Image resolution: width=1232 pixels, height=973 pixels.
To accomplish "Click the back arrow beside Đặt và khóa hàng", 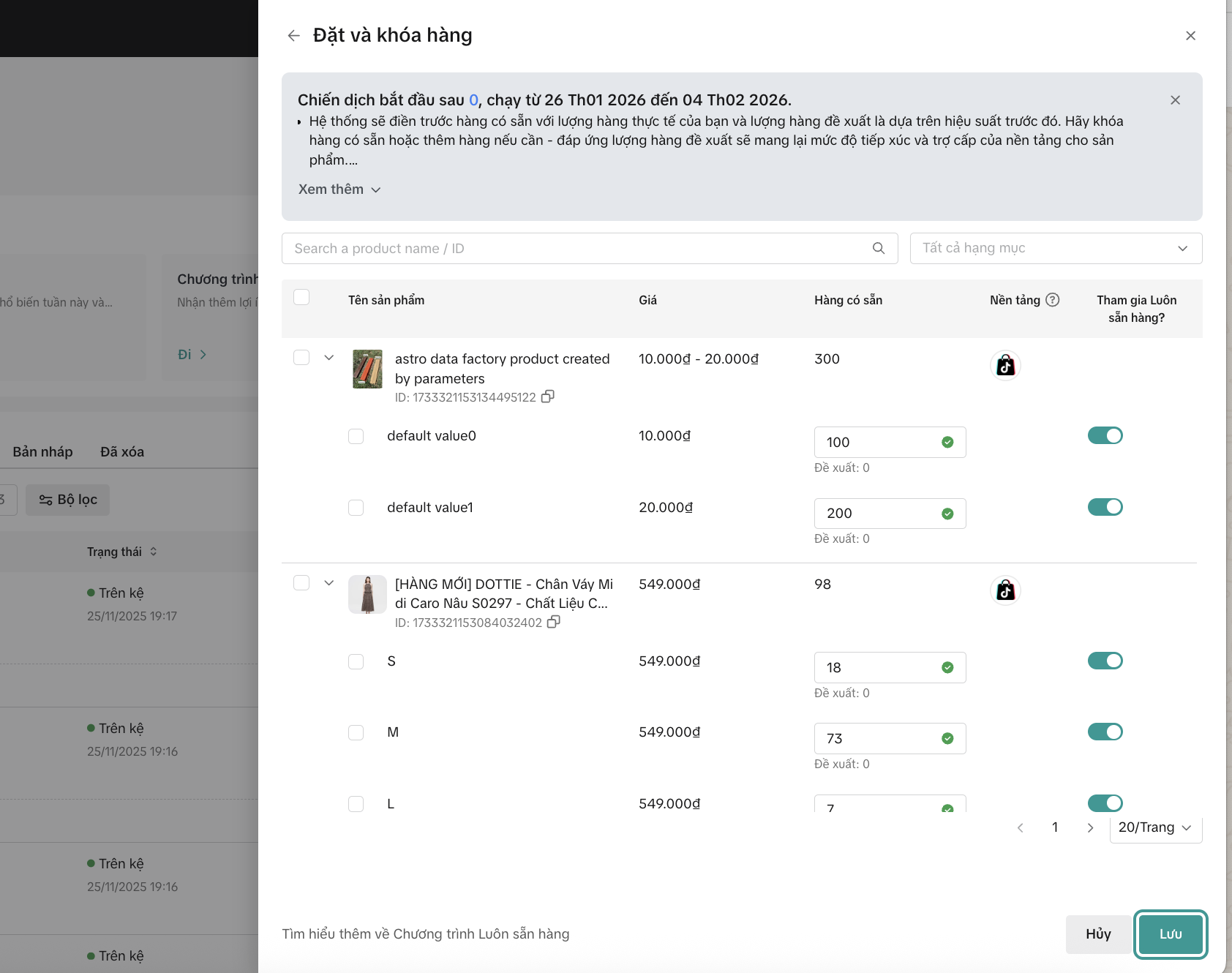I will pyautogui.click(x=293, y=36).
